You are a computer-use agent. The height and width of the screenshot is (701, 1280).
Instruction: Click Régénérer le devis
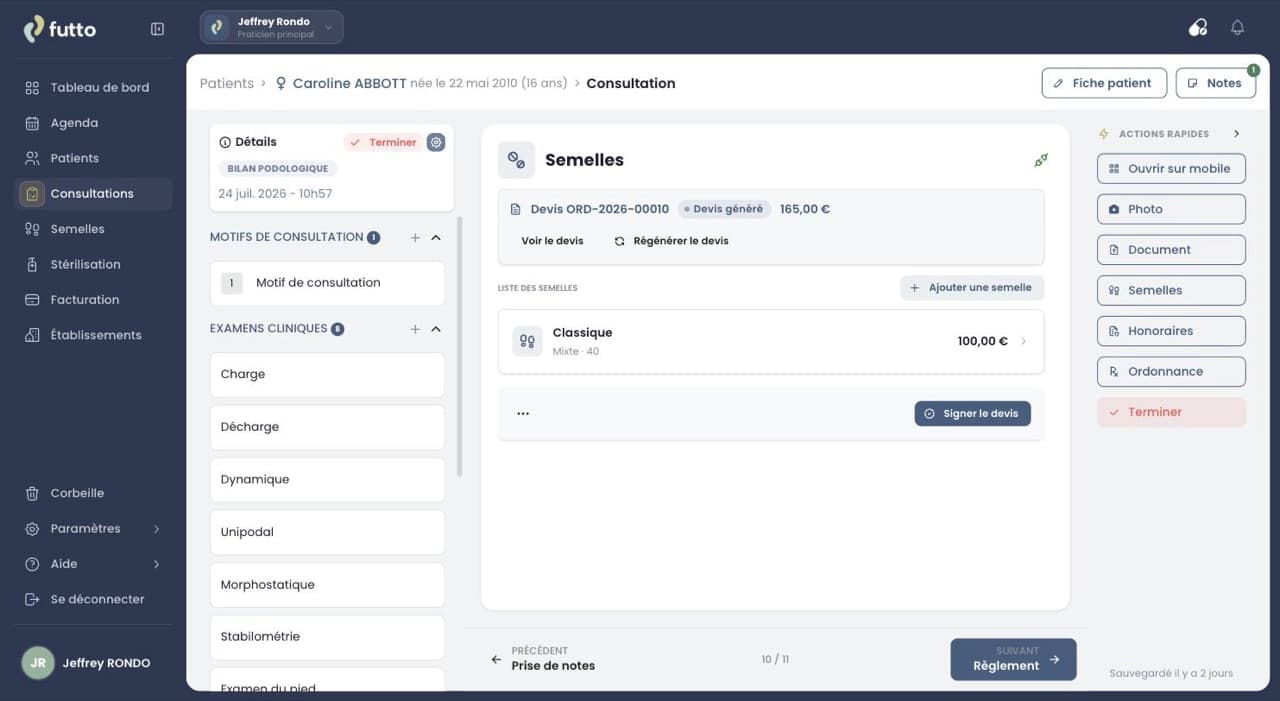(x=671, y=241)
